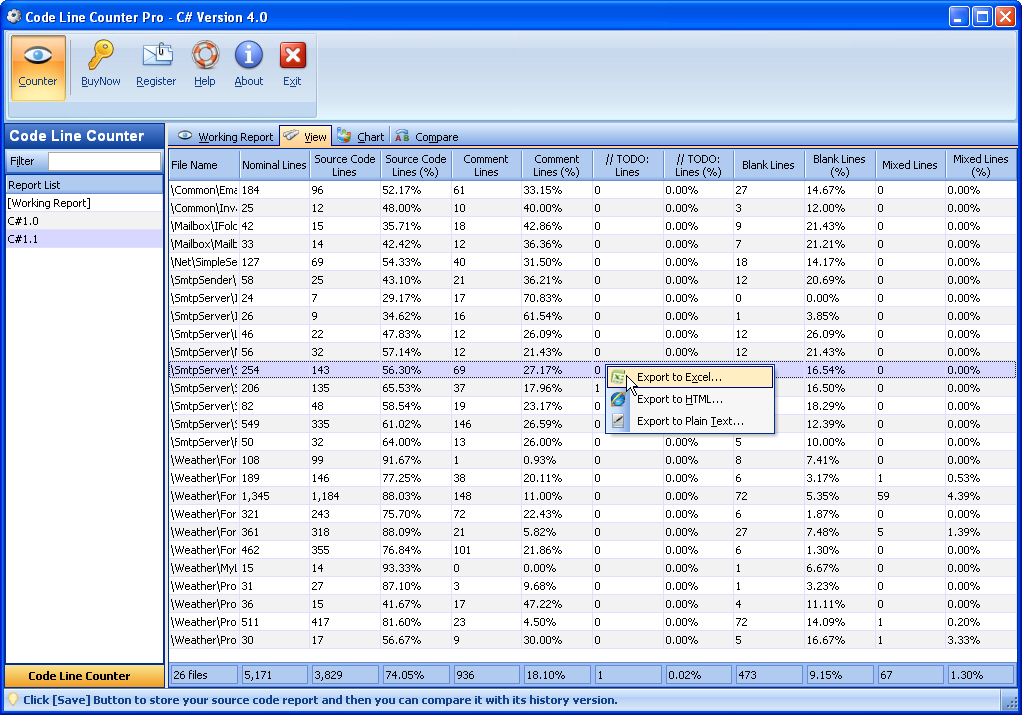
Task: Sort by Nominal Lines column header
Action: [274, 165]
